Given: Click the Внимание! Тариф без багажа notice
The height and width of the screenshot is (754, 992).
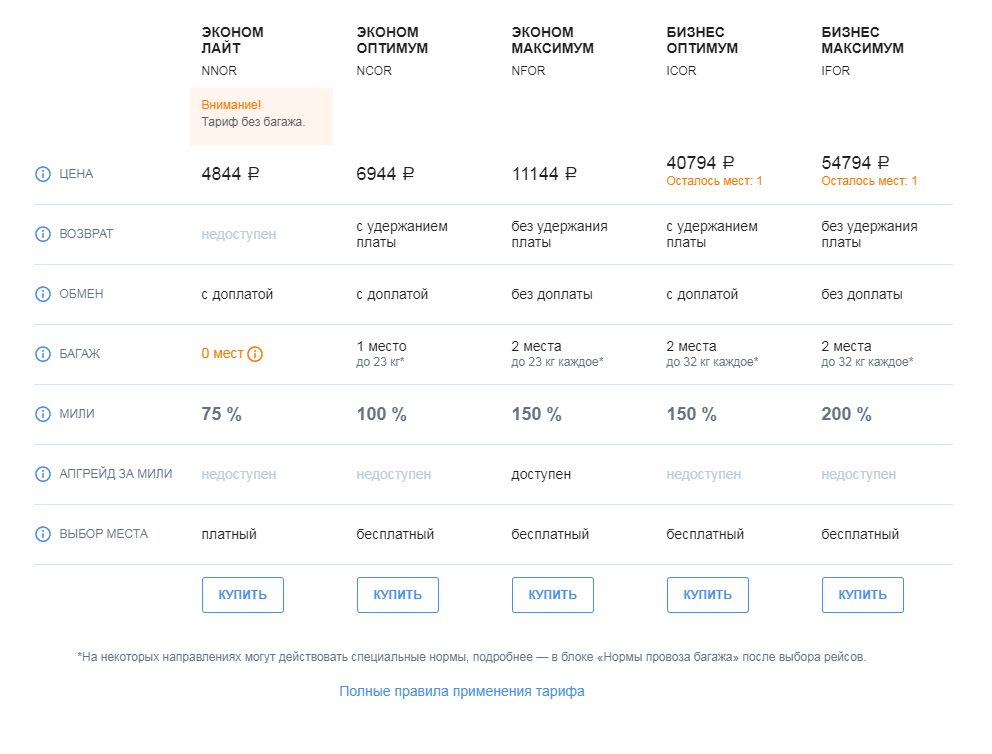Looking at the screenshot, I should [x=261, y=116].
